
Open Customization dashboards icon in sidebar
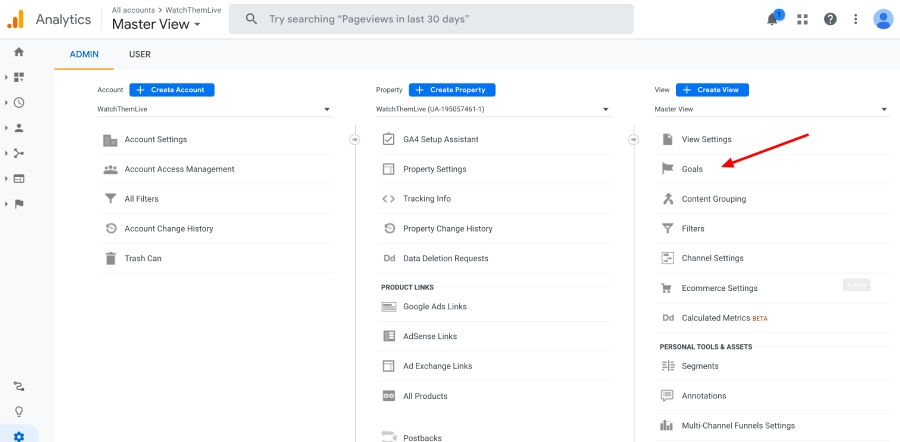pos(19,77)
